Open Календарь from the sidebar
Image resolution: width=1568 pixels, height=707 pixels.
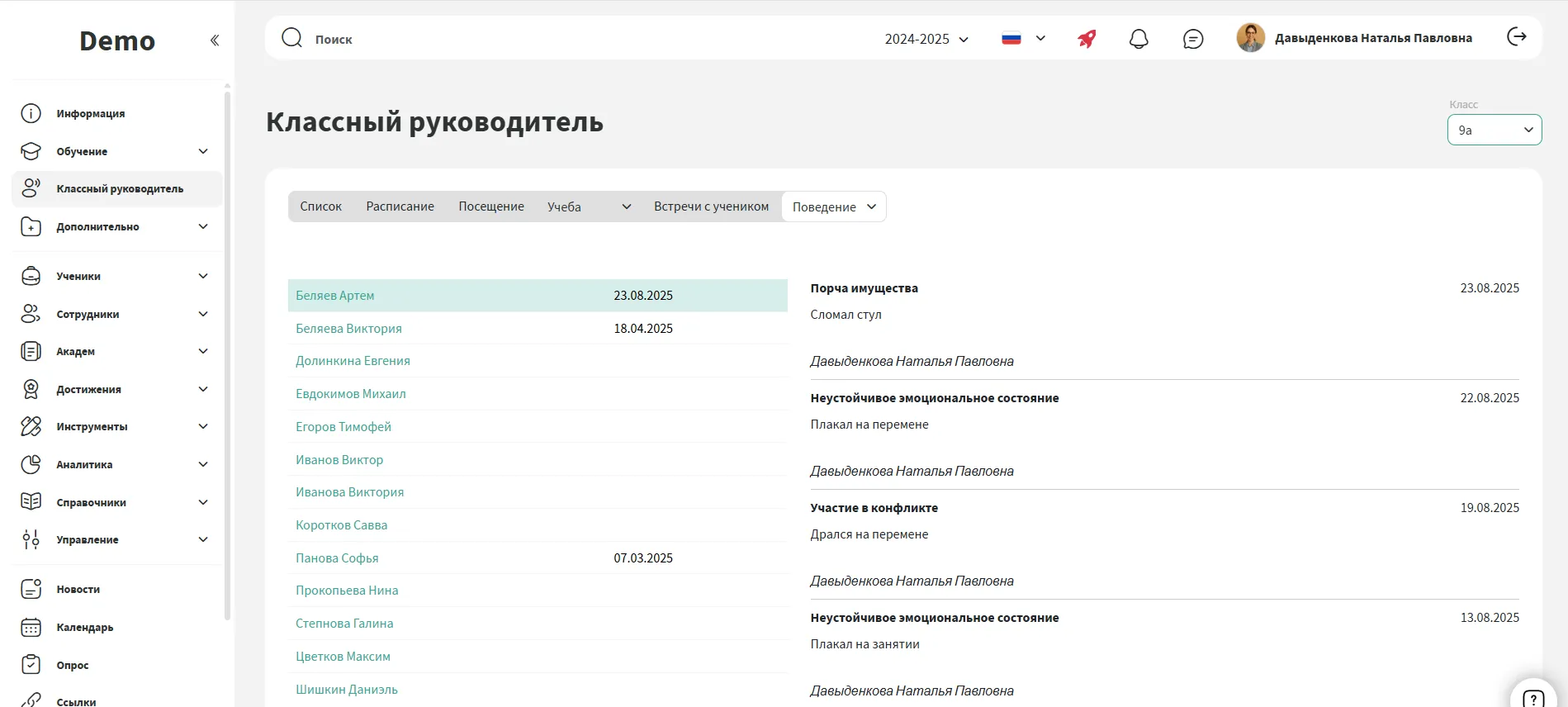click(x=84, y=628)
